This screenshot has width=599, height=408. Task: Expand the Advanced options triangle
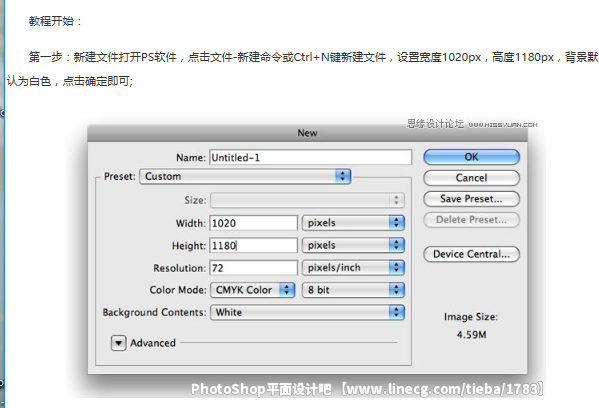pos(118,343)
